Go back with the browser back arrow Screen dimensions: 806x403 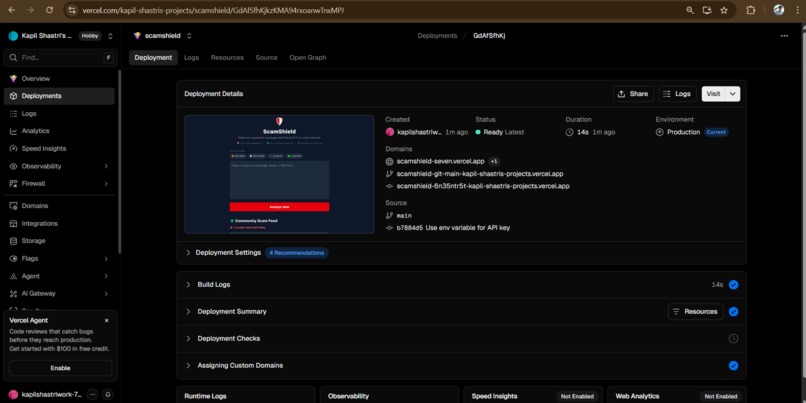point(12,10)
